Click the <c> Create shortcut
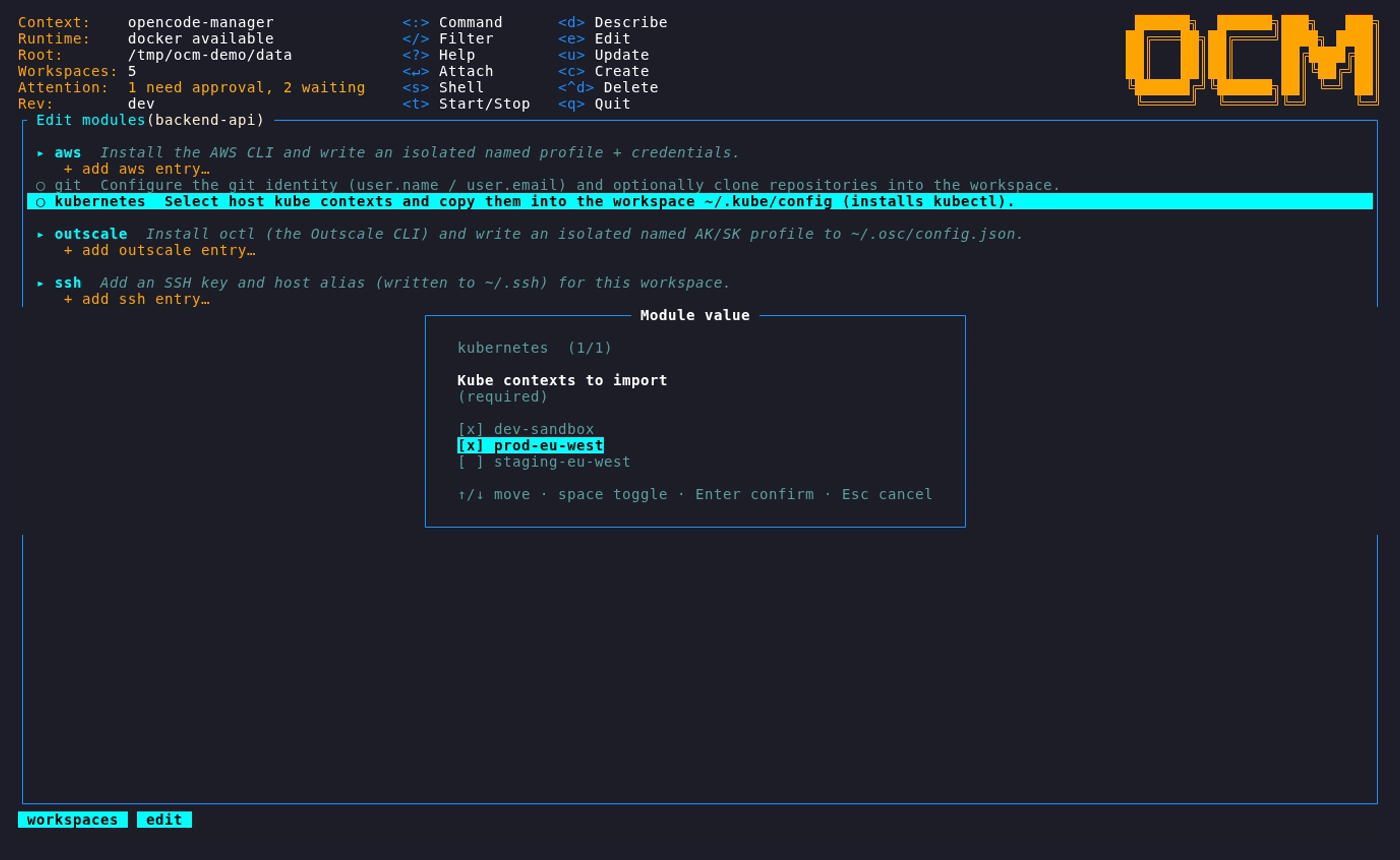The width and height of the screenshot is (1400, 860). (x=604, y=71)
